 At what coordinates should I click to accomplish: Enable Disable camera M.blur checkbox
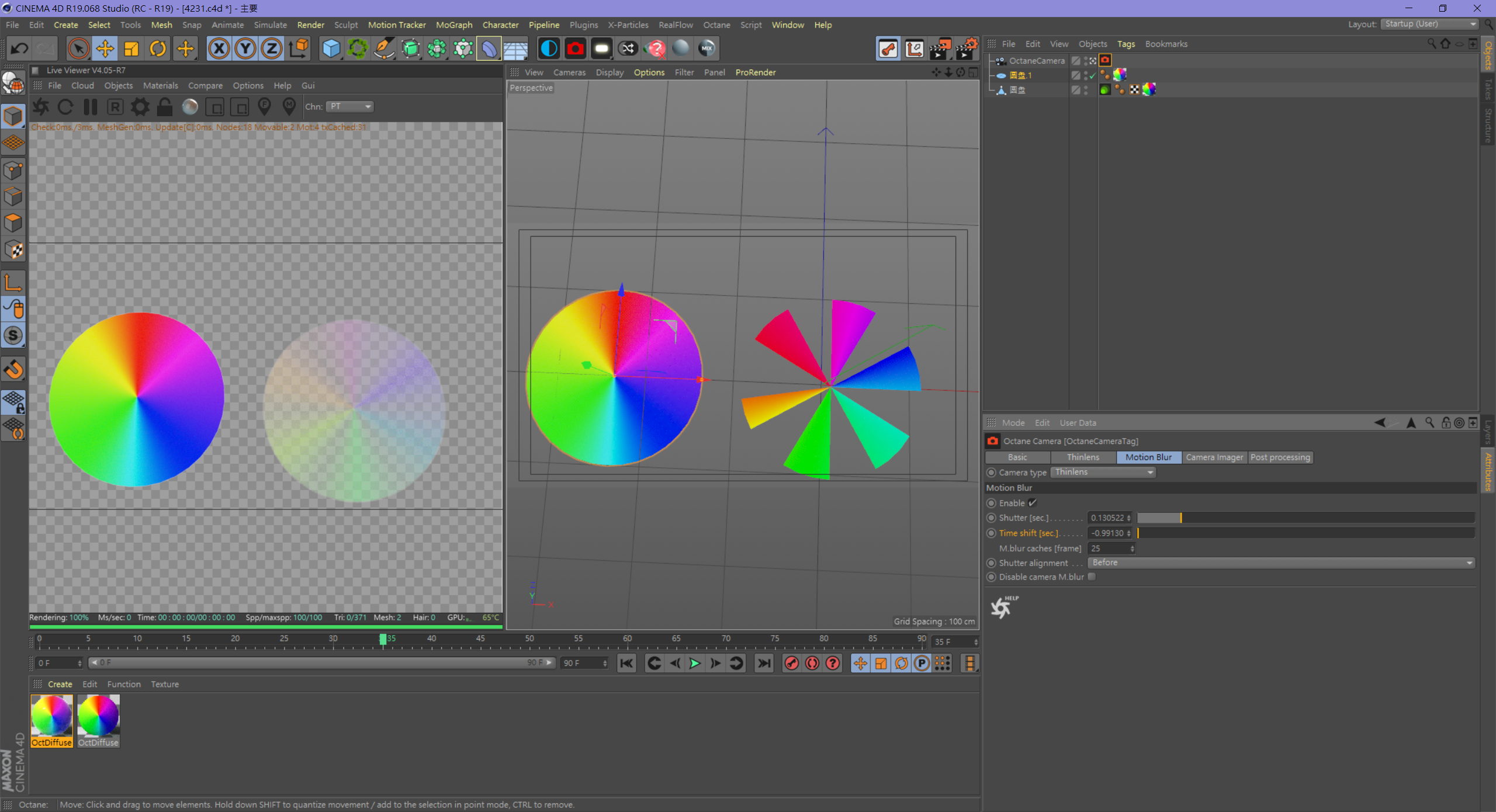tap(1092, 577)
